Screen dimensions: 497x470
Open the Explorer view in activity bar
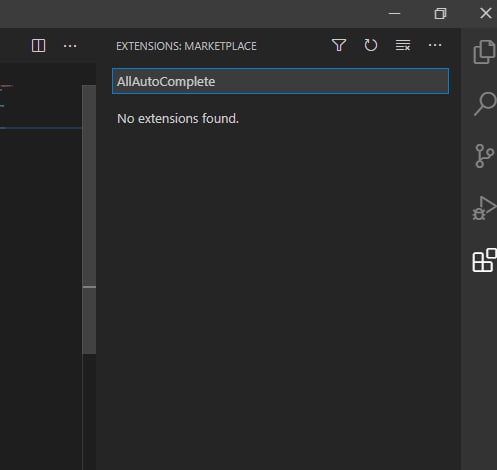[484, 52]
